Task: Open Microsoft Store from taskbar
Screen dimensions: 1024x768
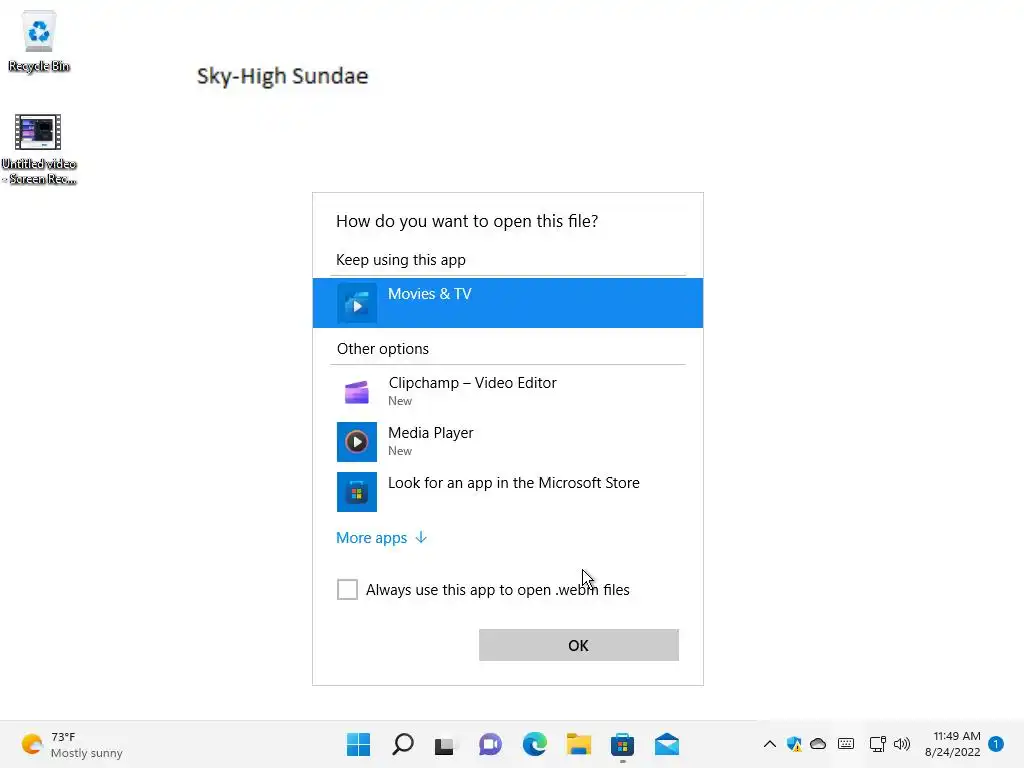Action: (x=622, y=744)
